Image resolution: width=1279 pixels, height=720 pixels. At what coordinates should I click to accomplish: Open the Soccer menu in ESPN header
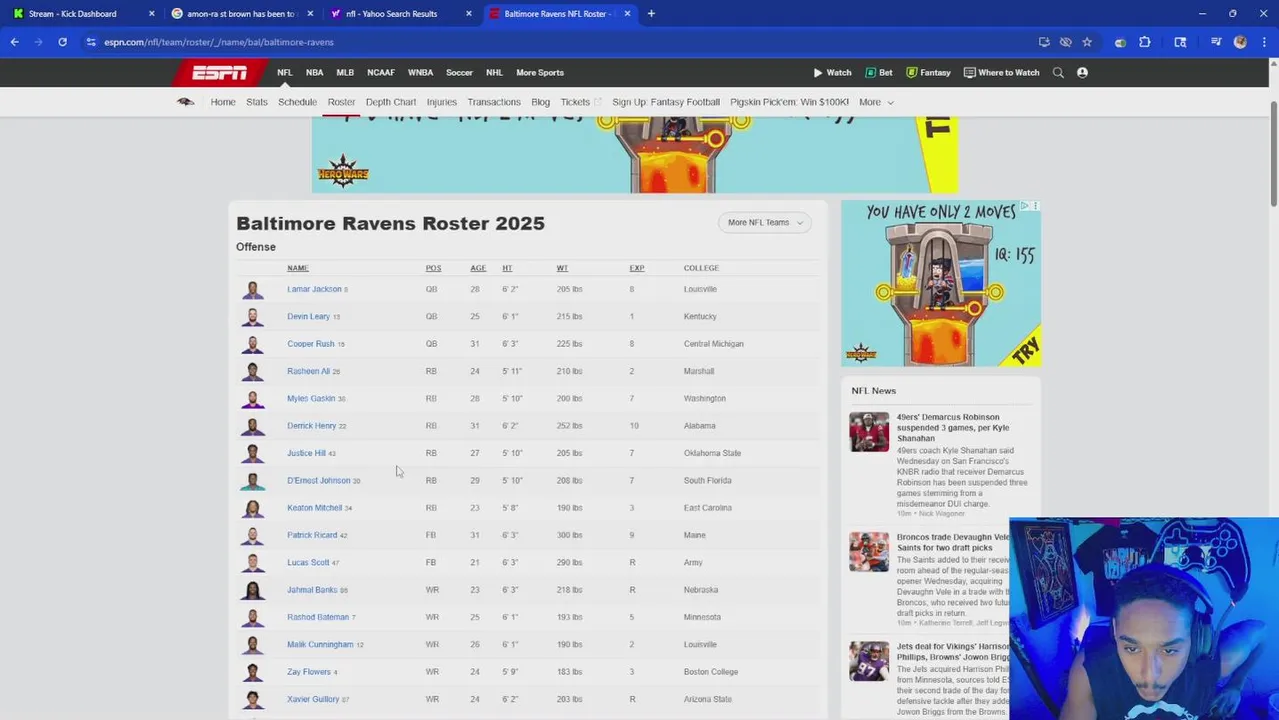coord(459,72)
